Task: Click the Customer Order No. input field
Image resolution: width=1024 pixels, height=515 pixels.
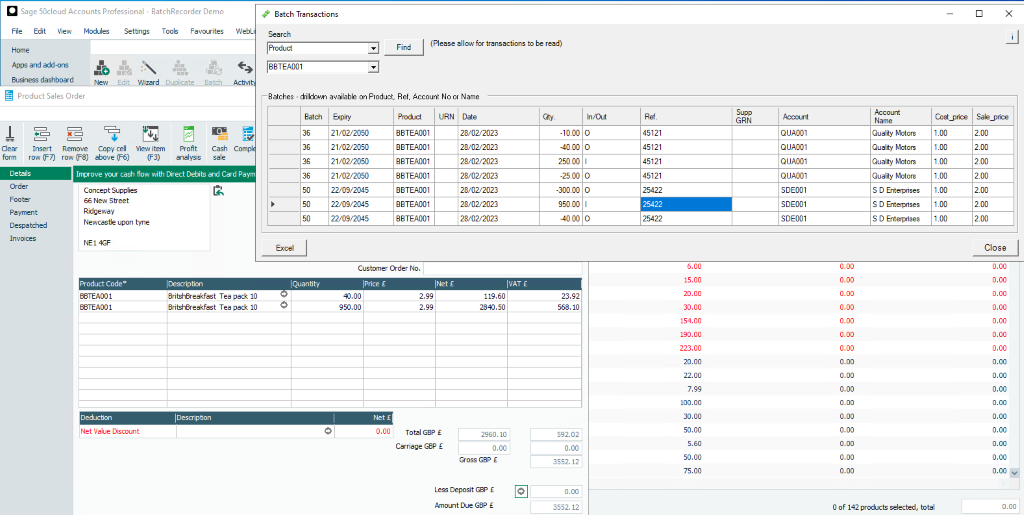Action: point(502,268)
